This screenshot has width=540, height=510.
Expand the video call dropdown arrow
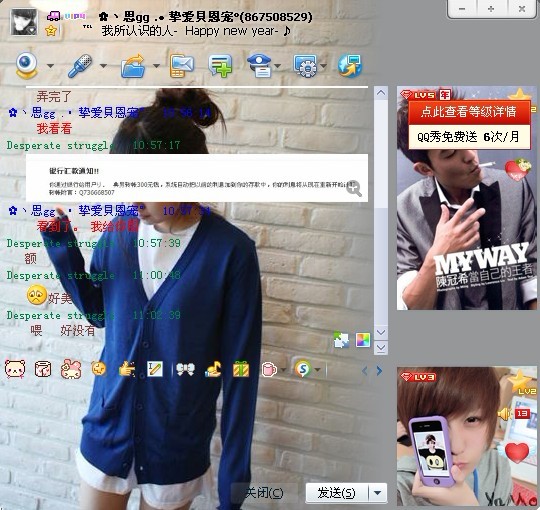(50, 65)
